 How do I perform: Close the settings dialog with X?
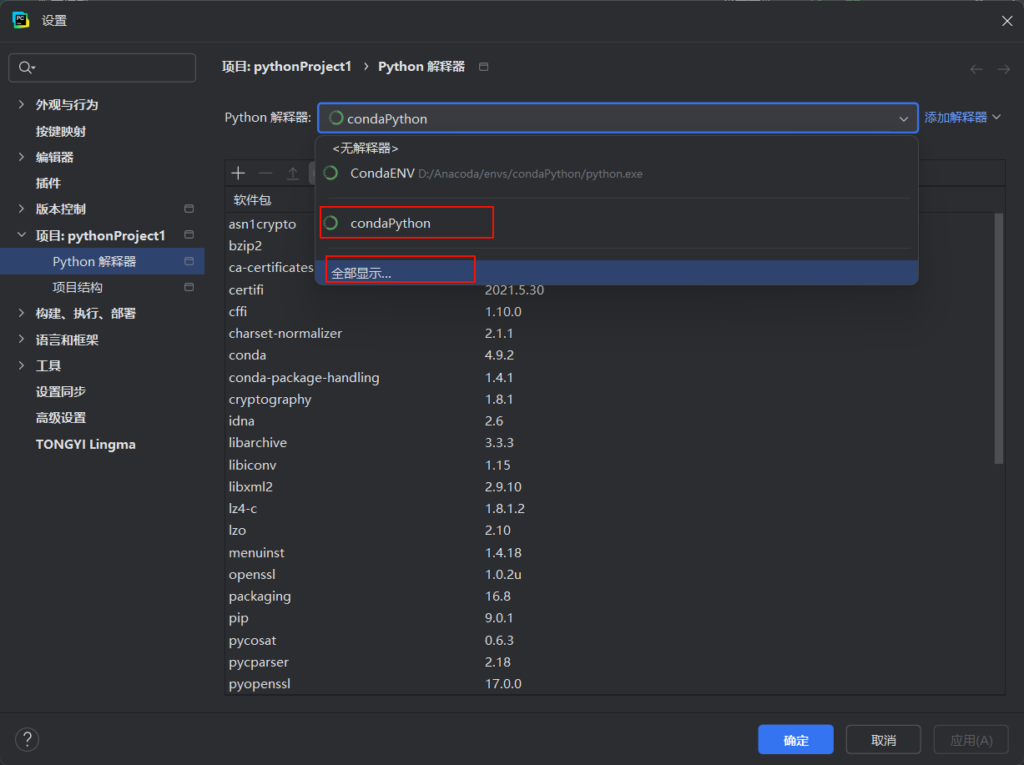[1007, 21]
